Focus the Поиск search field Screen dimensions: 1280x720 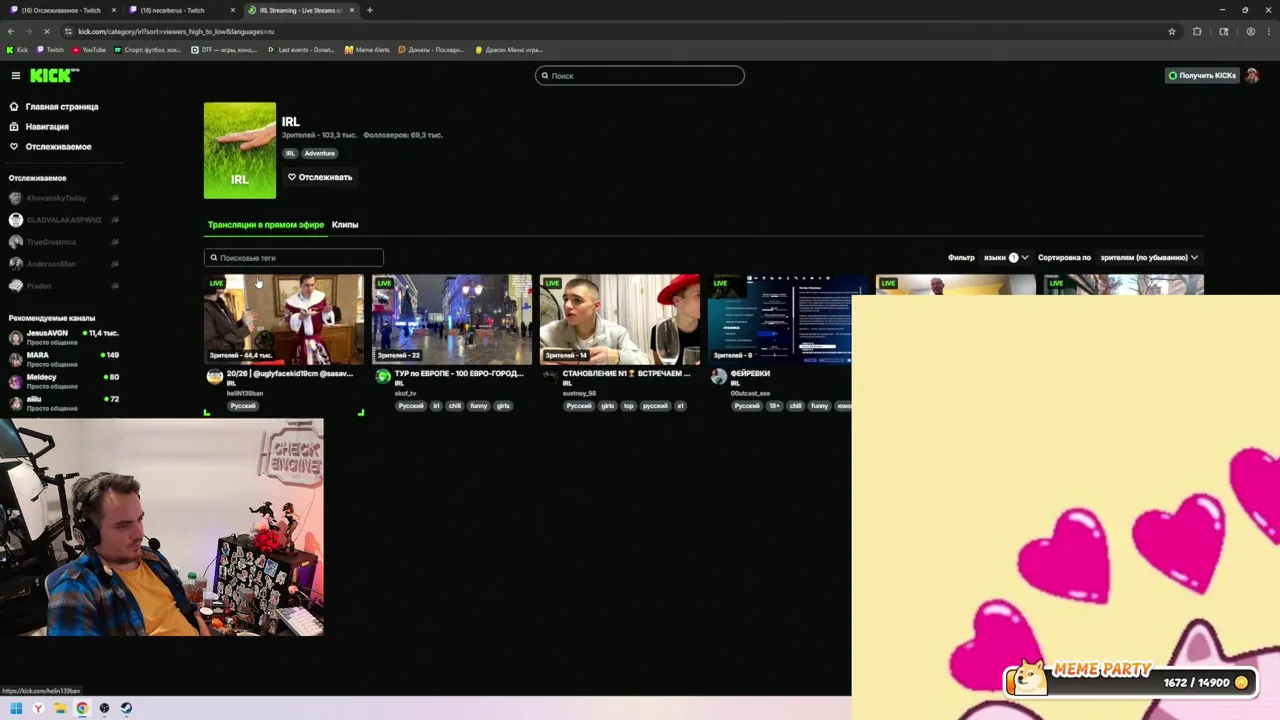pos(640,76)
